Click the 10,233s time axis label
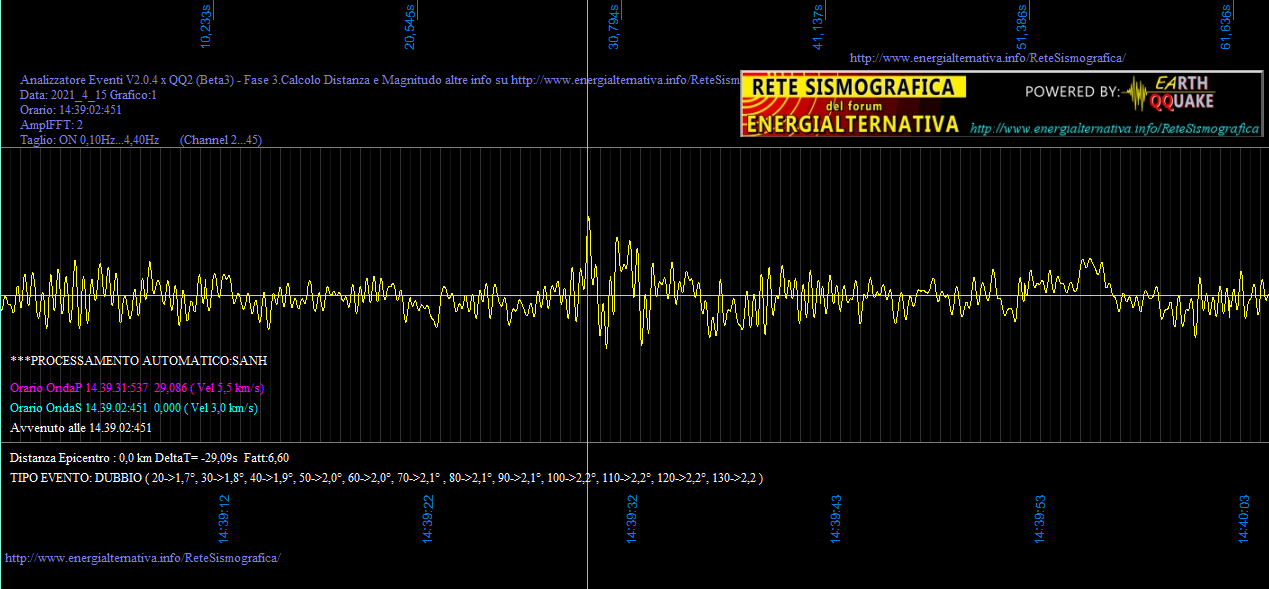This screenshot has height=589, width=1269. tap(206, 27)
